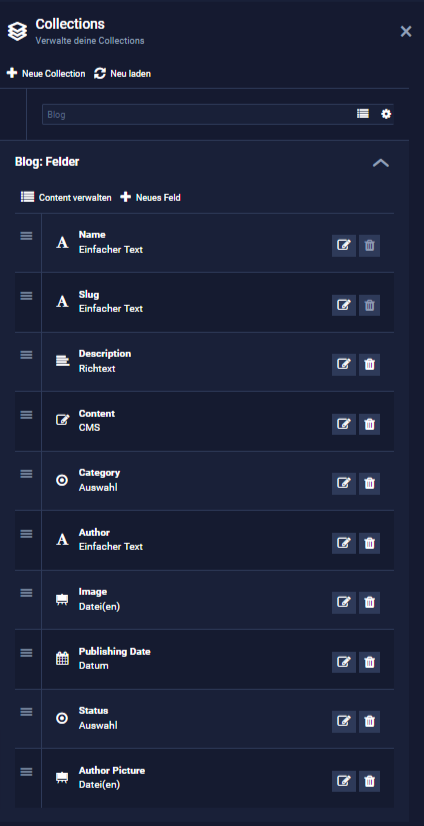Open Blog collection content list icon
Screen dimensions: 424x826
(x=363, y=114)
